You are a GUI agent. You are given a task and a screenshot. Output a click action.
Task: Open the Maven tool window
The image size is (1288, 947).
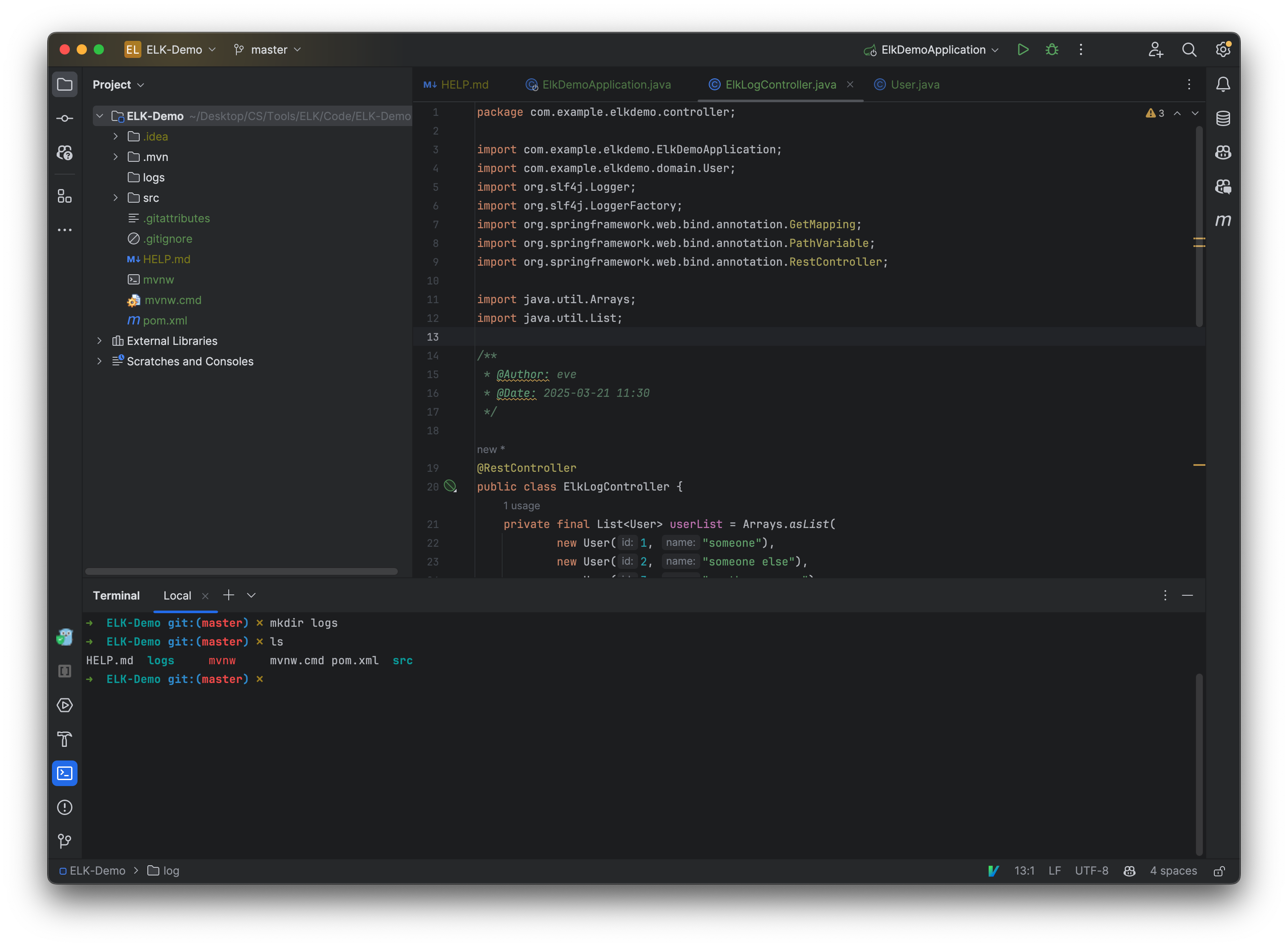1223,220
